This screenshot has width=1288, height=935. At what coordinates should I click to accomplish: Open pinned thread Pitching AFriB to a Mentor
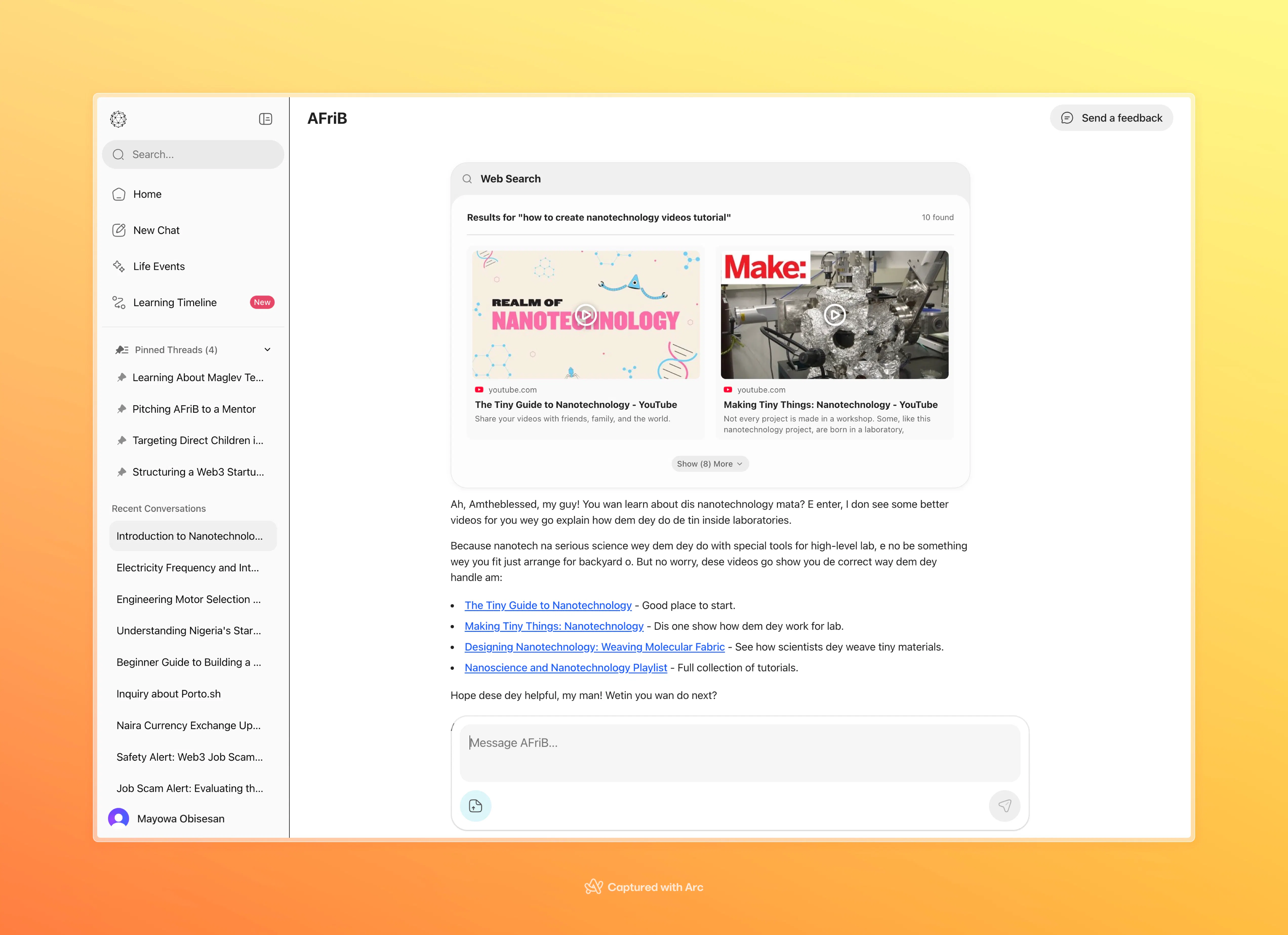(x=194, y=409)
